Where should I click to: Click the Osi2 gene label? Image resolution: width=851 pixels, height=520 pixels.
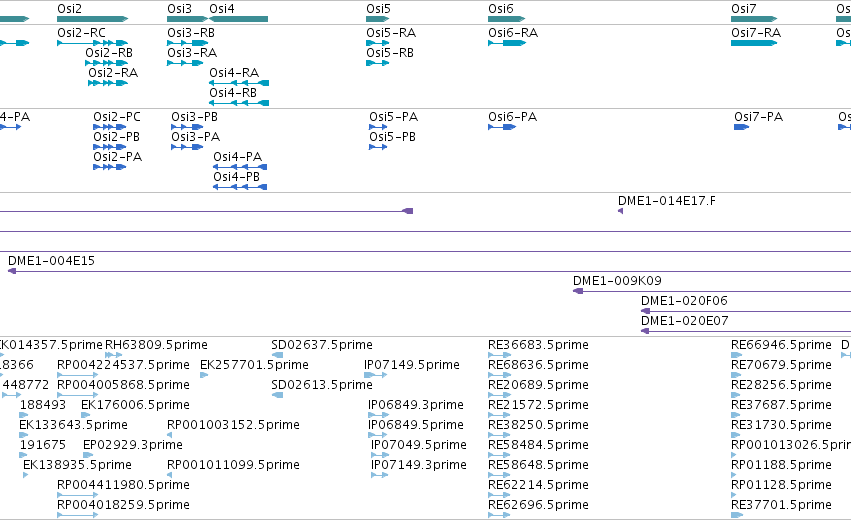[69, 9]
